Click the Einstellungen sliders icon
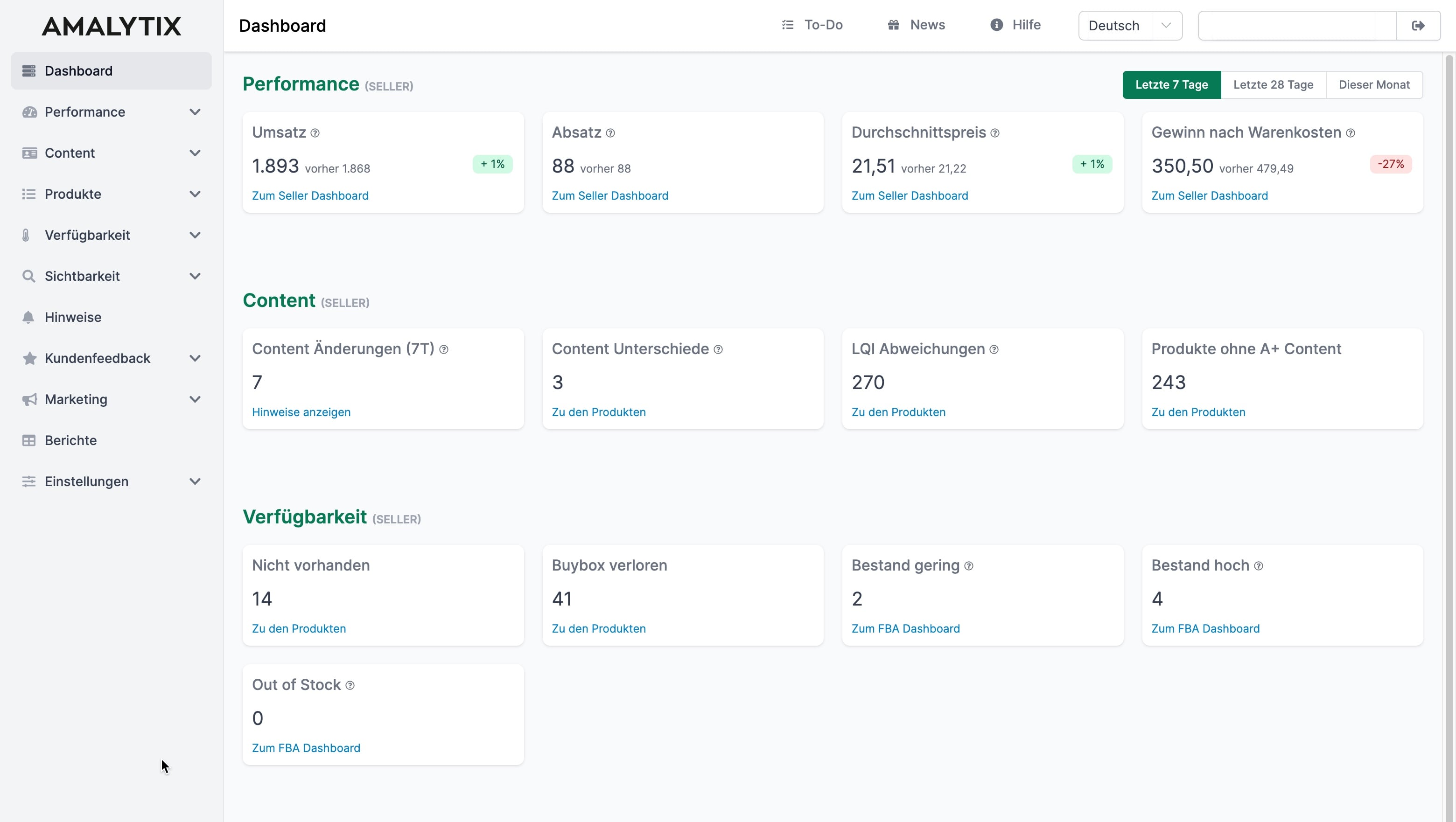Viewport: 1456px width, 822px height. (x=29, y=481)
